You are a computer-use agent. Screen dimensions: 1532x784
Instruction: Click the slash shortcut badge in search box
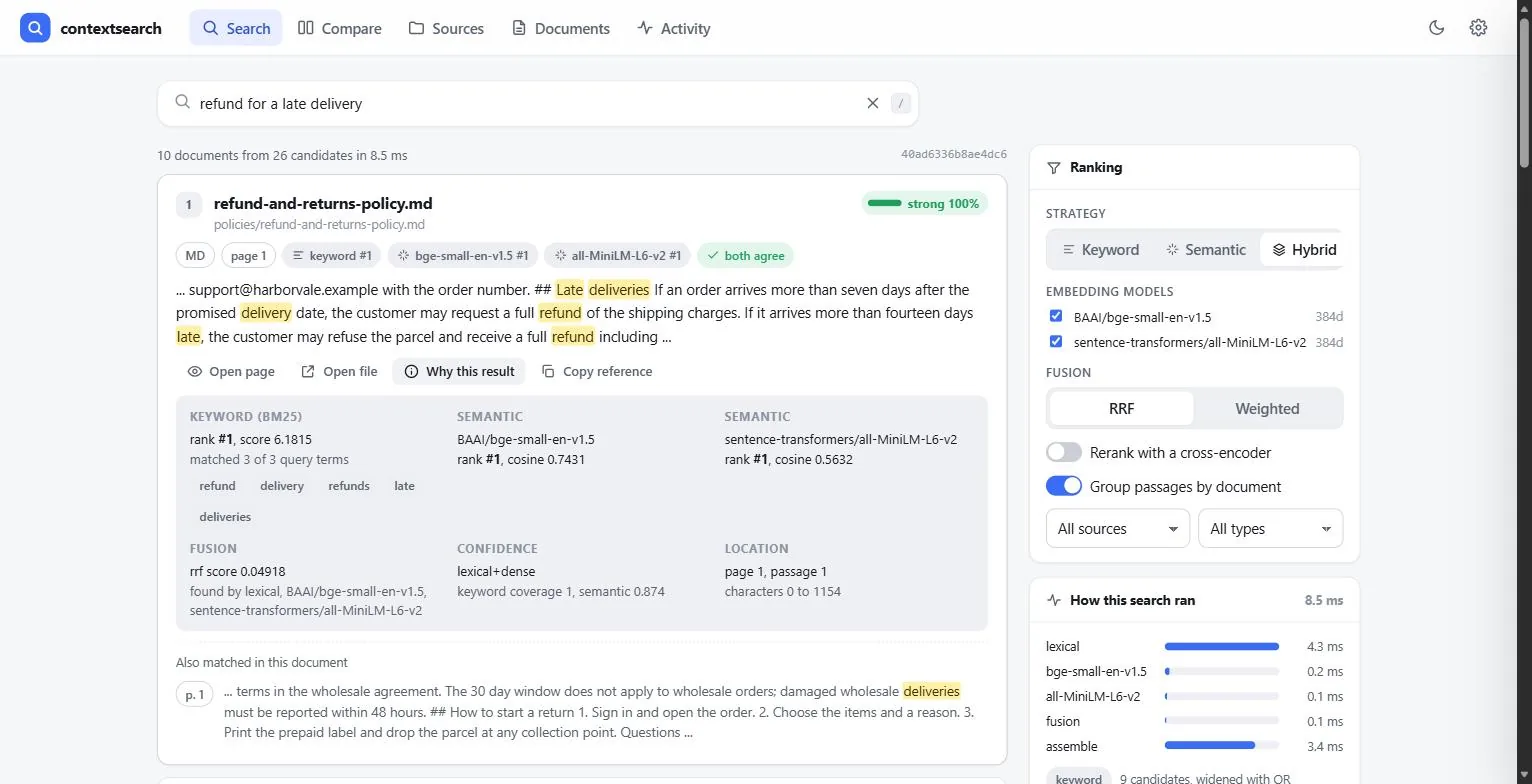coord(901,103)
